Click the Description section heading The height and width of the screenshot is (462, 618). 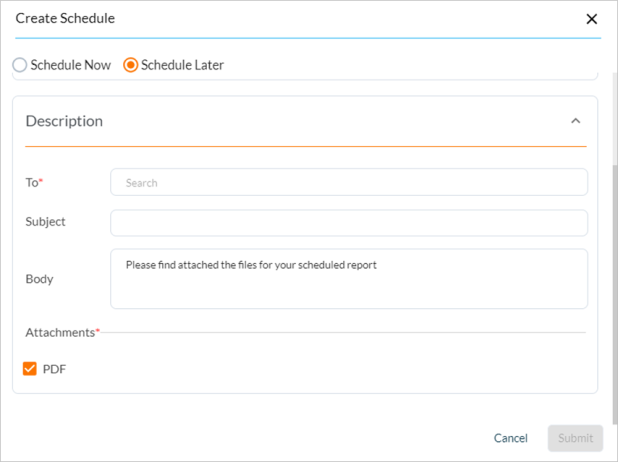(x=64, y=121)
